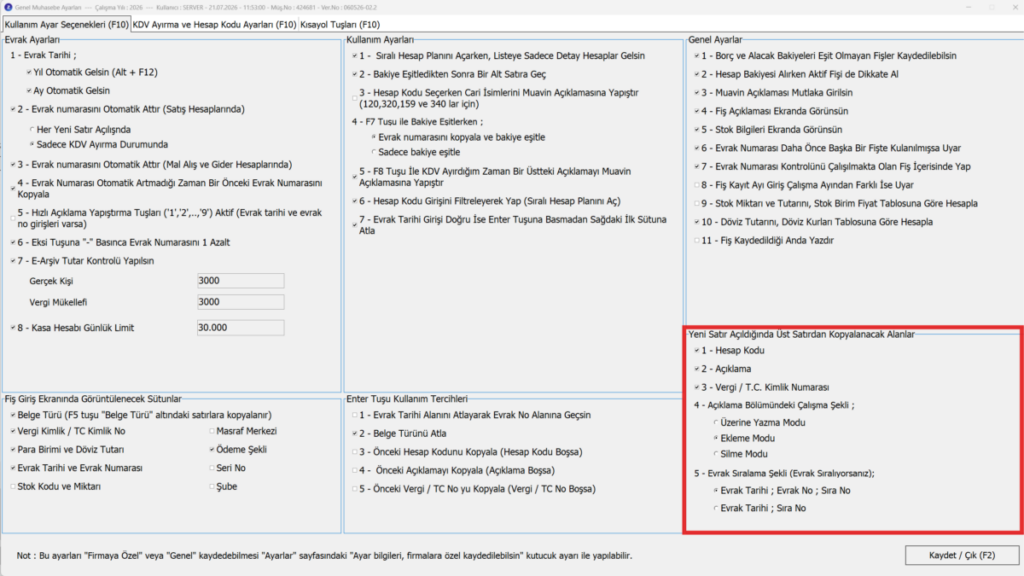Enable Şube column checkbox
The image size is (1024, 576).
(212, 487)
